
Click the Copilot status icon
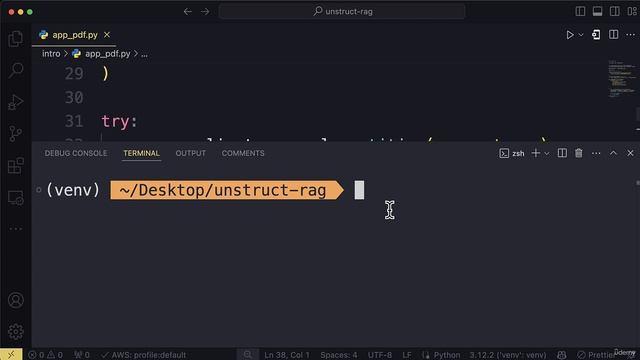click(562, 355)
